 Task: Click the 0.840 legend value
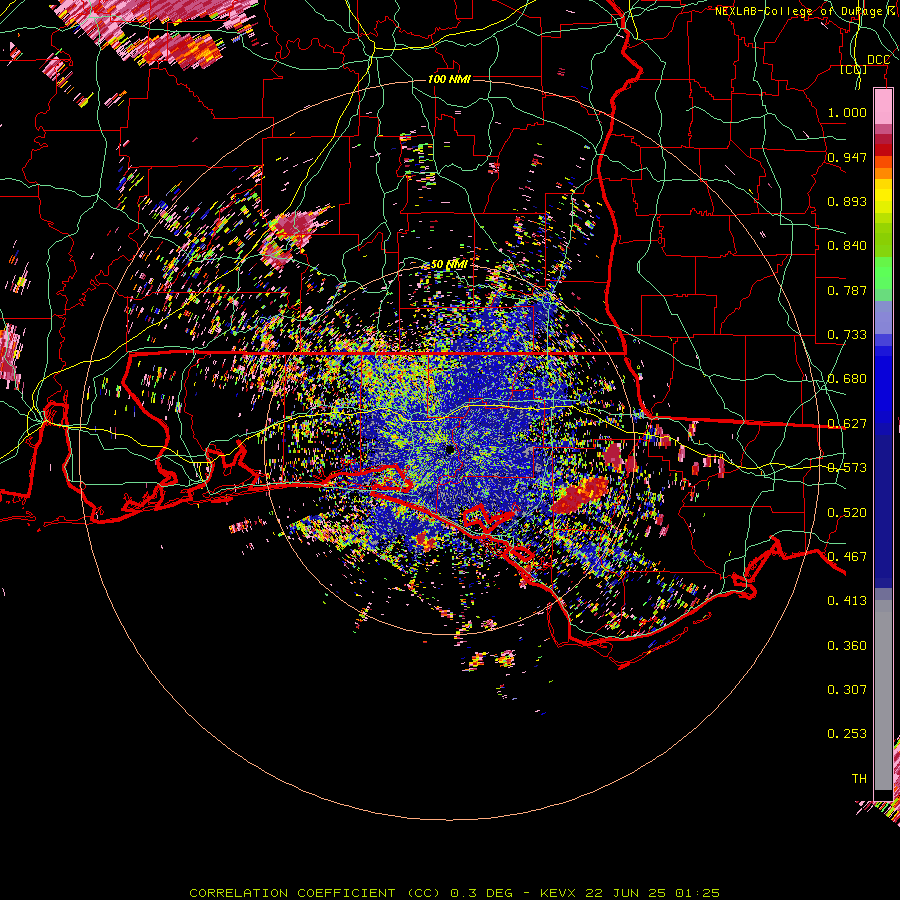(847, 246)
